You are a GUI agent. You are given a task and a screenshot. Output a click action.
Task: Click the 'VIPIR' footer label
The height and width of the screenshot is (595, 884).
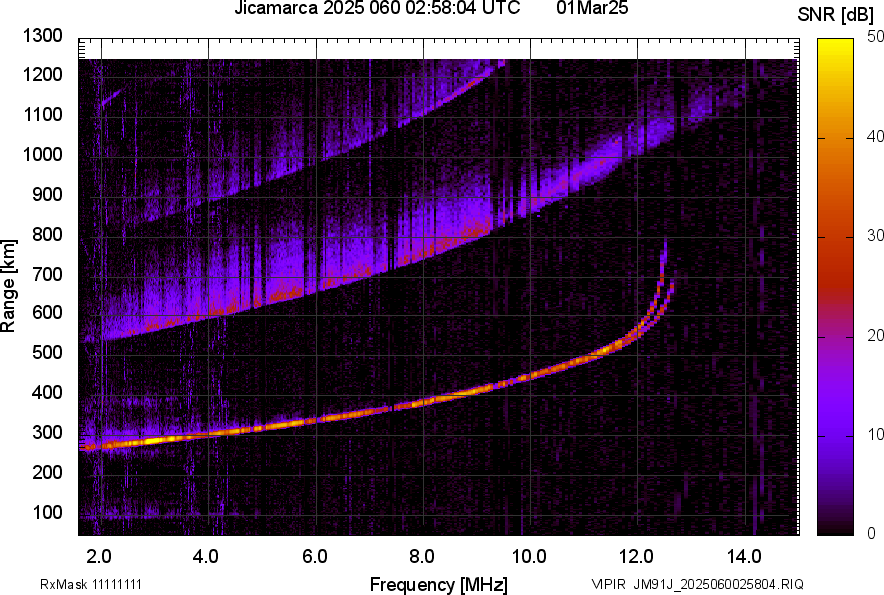(x=608, y=584)
